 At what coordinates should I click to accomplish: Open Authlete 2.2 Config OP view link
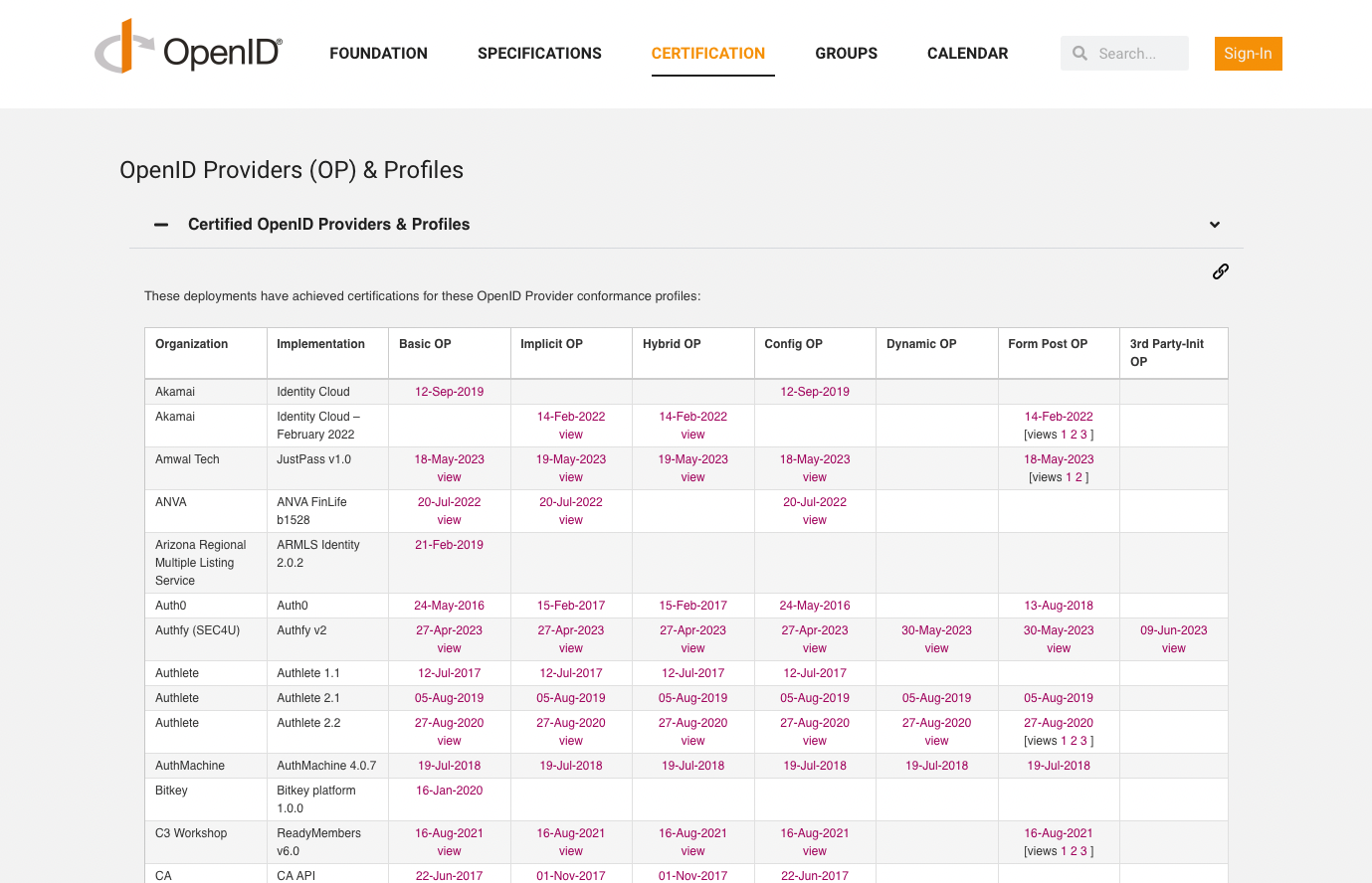815,741
